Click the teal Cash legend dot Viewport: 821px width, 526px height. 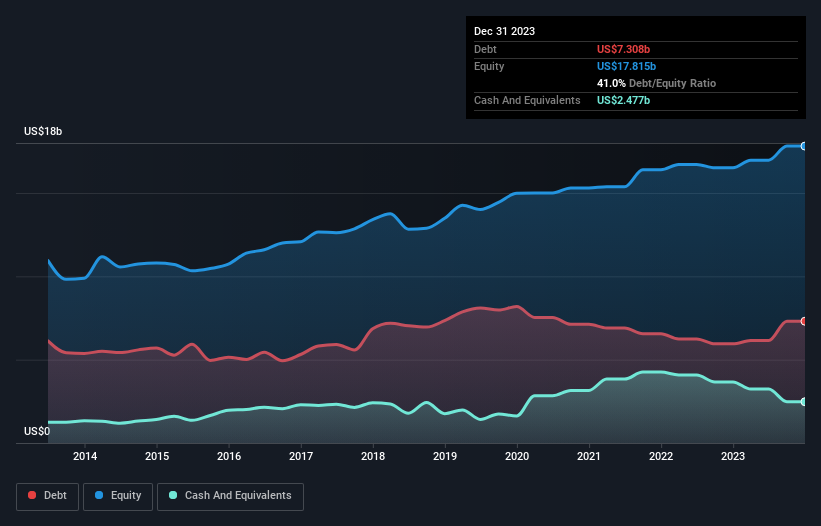click(x=173, y=495)
